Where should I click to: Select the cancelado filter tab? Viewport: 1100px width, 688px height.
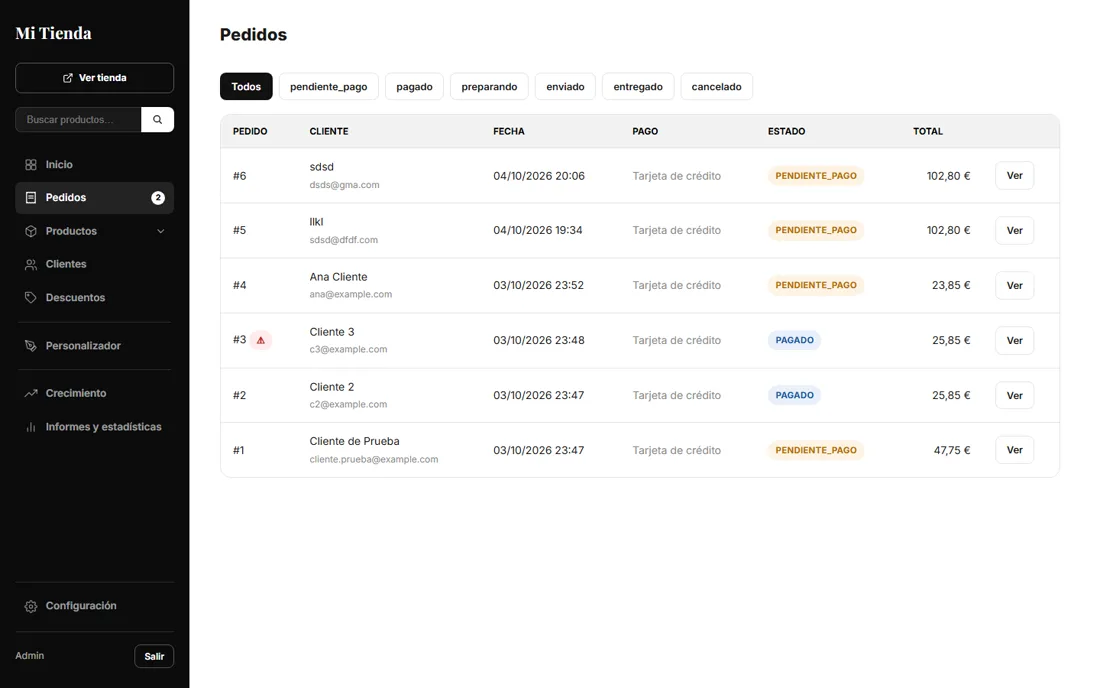click(716, 86)
